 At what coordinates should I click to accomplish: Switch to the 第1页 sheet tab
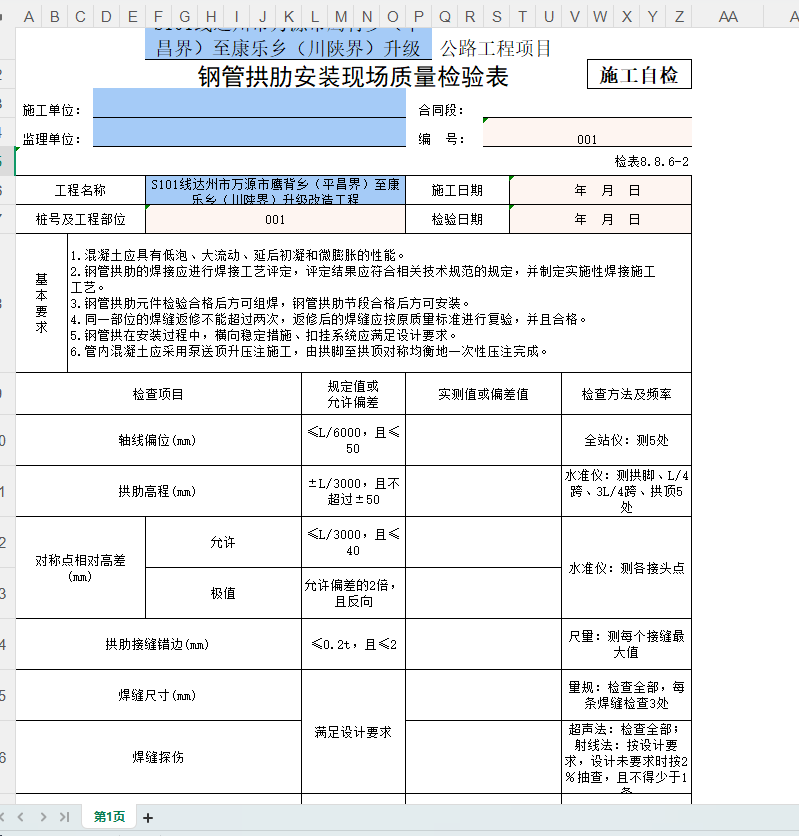click(x=109, y=817)
